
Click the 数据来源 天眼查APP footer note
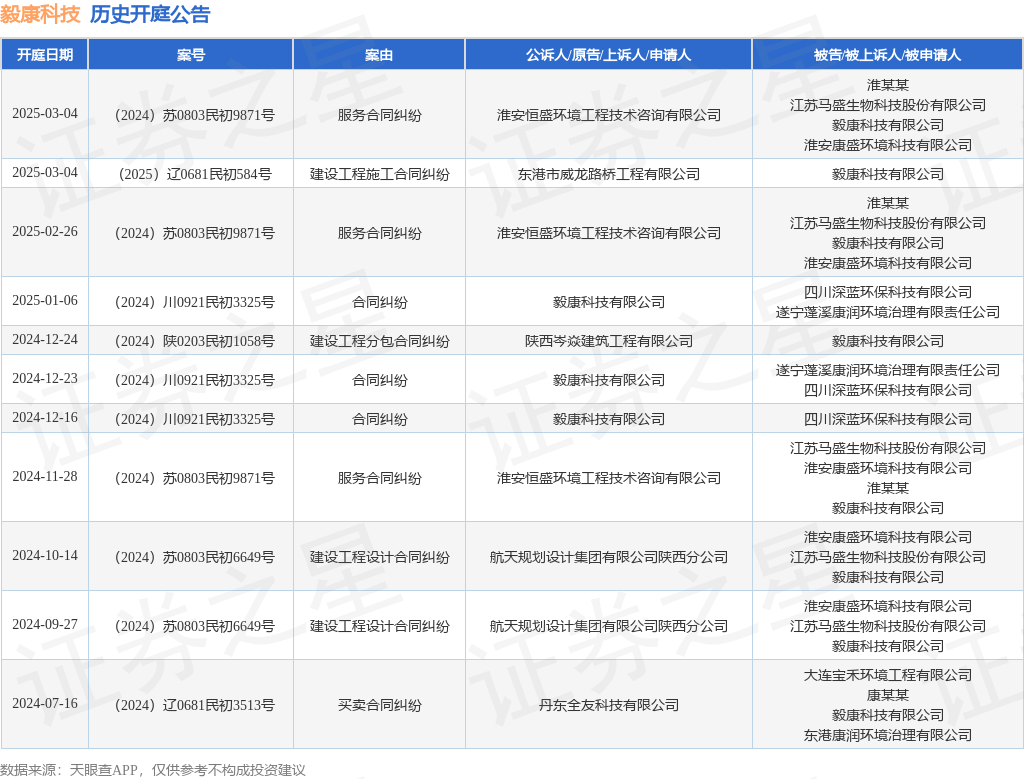153,770
